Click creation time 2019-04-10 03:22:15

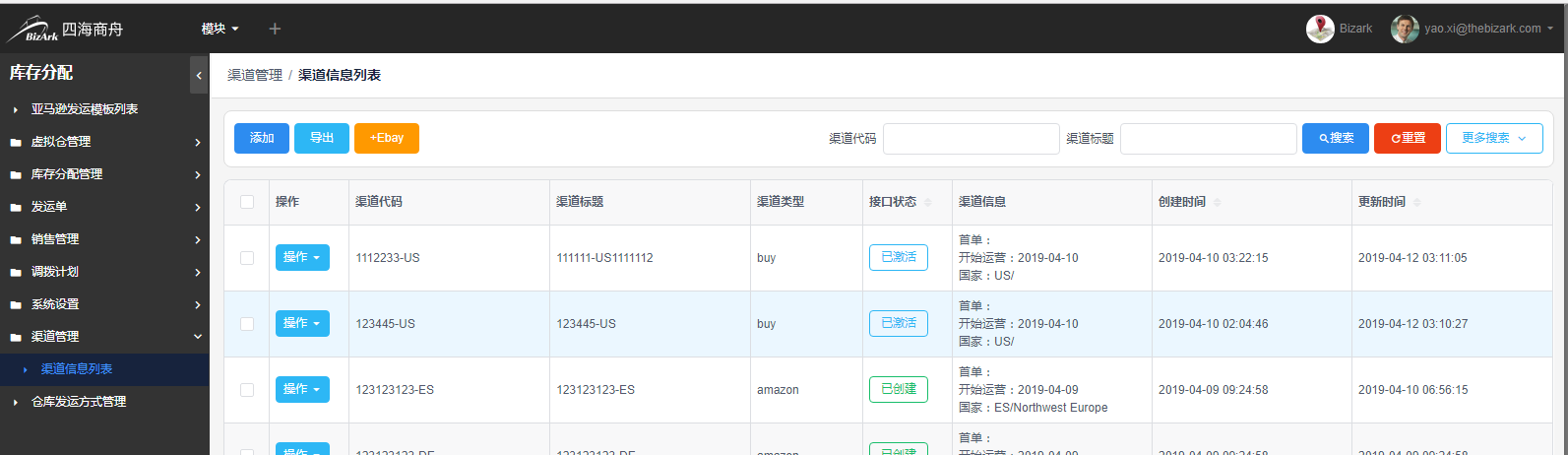click(x=1214, y=258)
